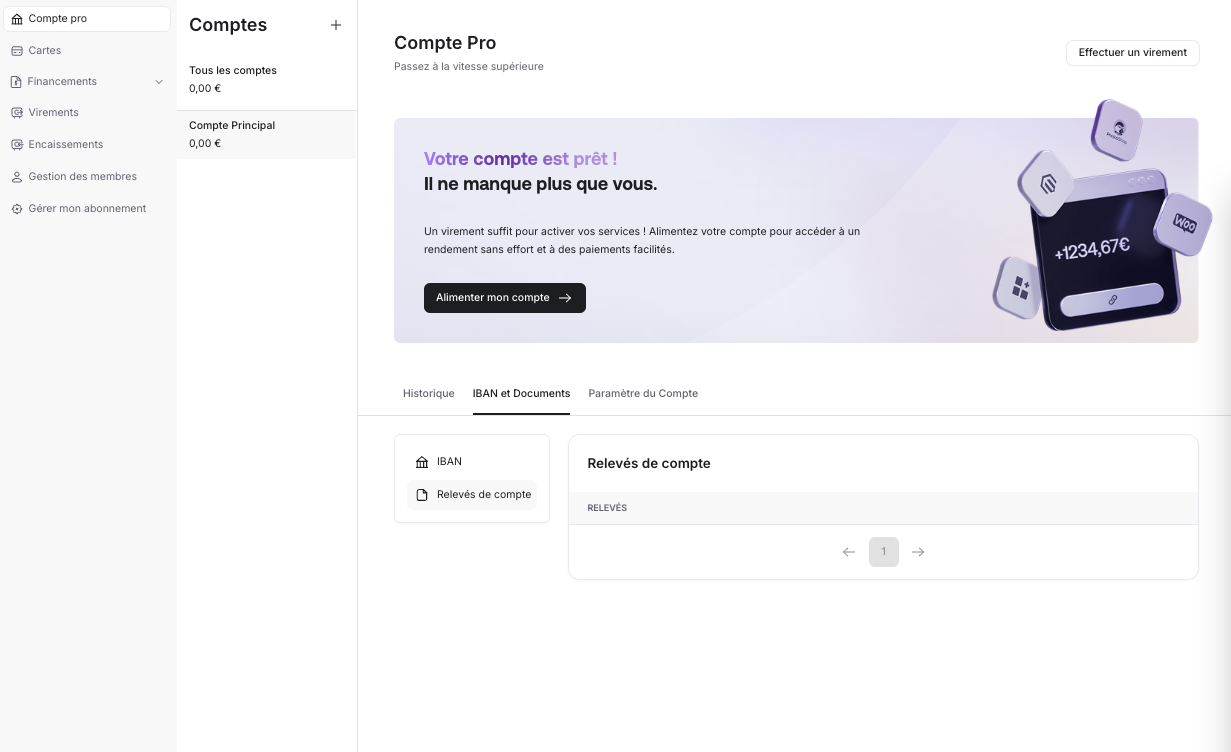Click the Gestion des membres person icon
Viewport: 1231px width, 752px height.
click(17, 177)
